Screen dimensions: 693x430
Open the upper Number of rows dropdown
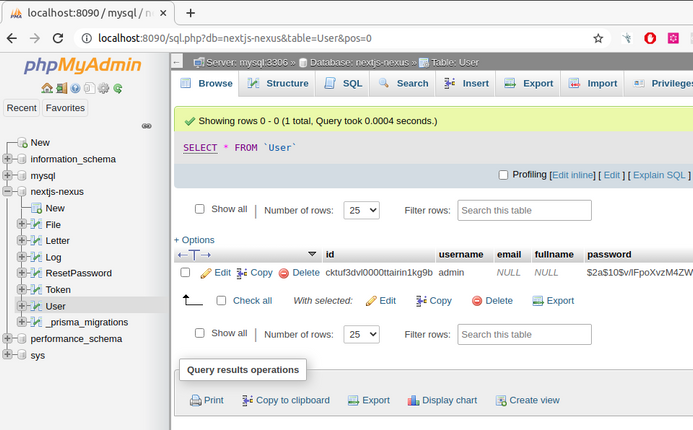pos(362,210)
